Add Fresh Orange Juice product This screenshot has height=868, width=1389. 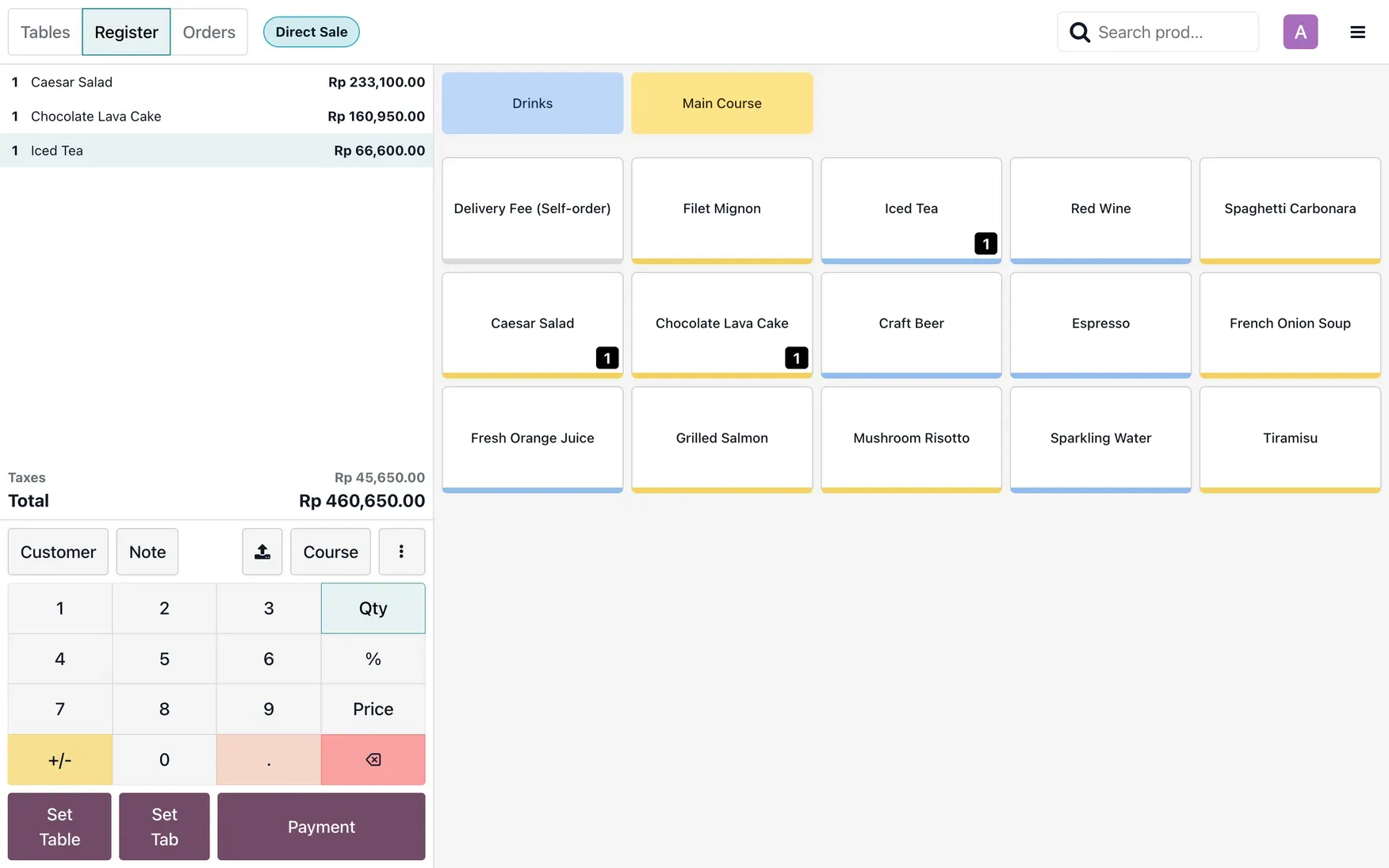pyautogui.click(x=533, y=440)
